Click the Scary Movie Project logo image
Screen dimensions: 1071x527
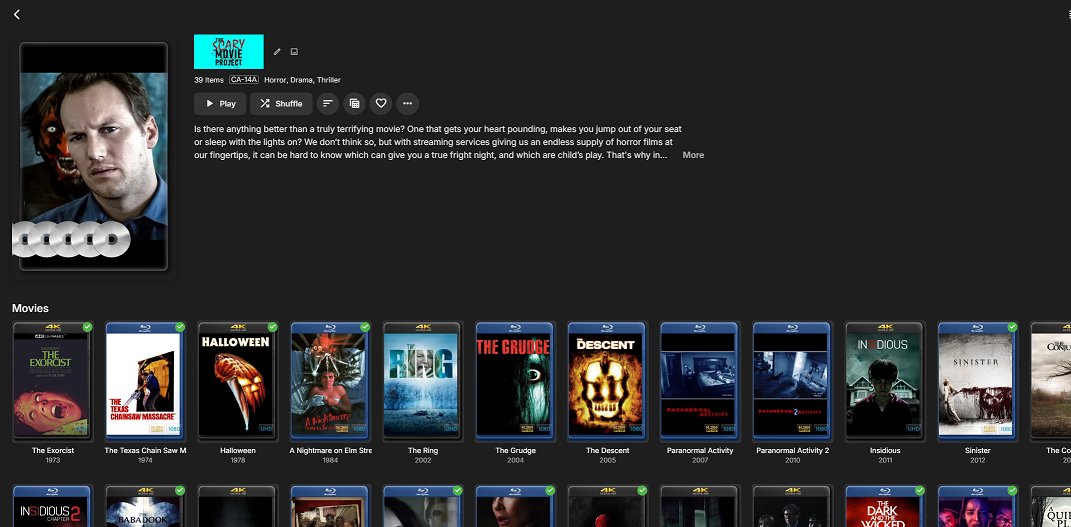(x=229, y=52)
